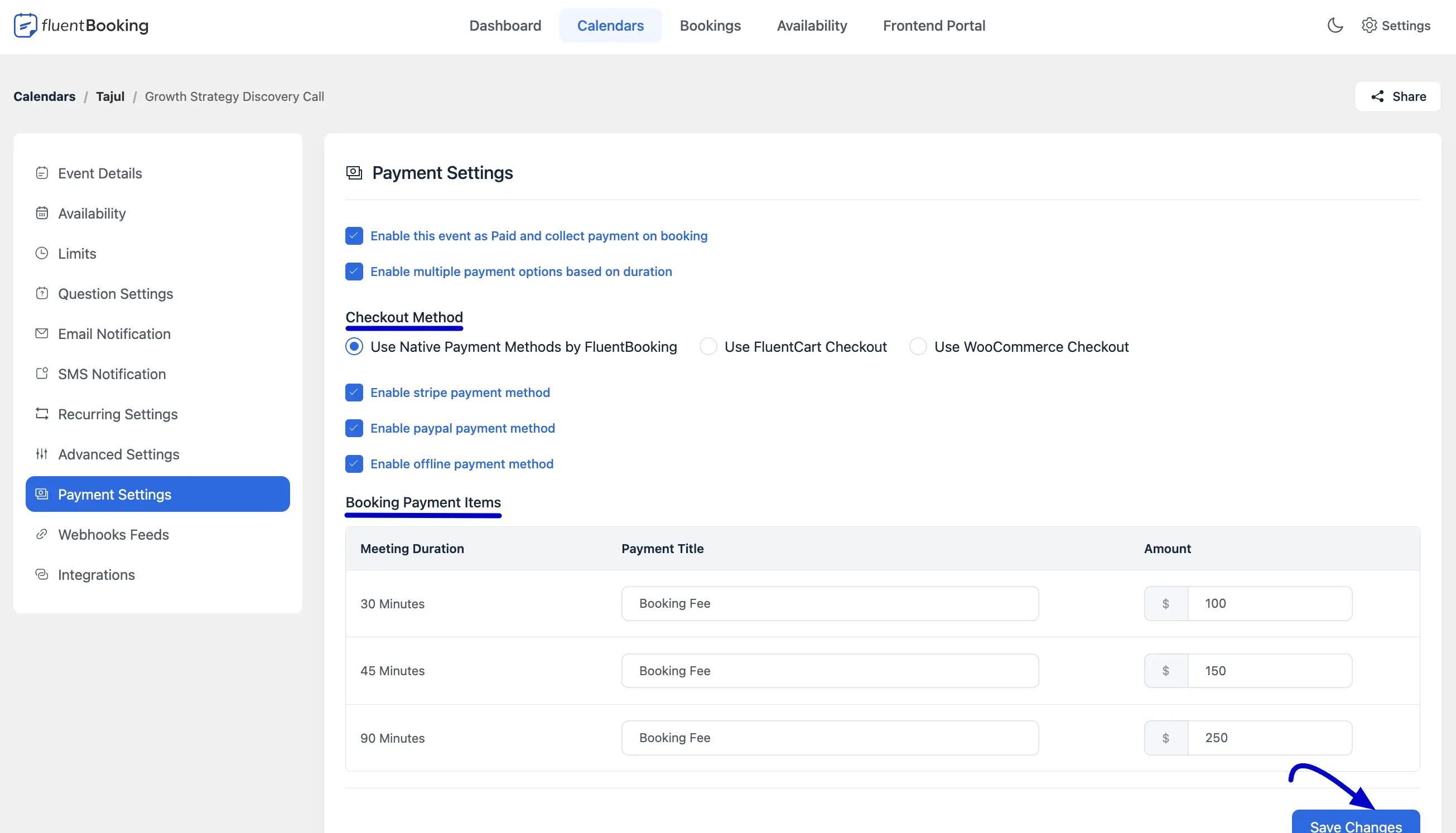Screen dimensions: 1456x833
Task: Click the Webhooks Feeds link icon
Action: pyautogui.click(x=42, y=534)
